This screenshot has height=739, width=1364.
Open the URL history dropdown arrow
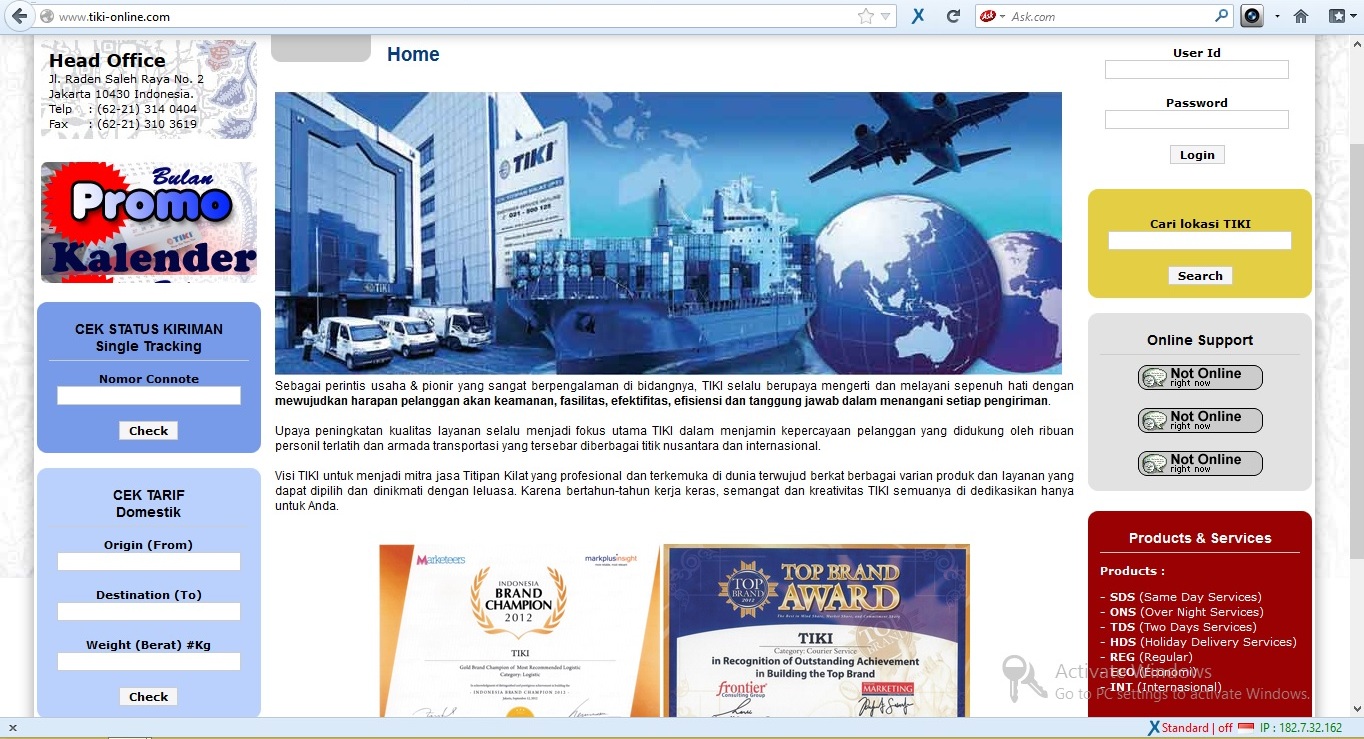885,16
